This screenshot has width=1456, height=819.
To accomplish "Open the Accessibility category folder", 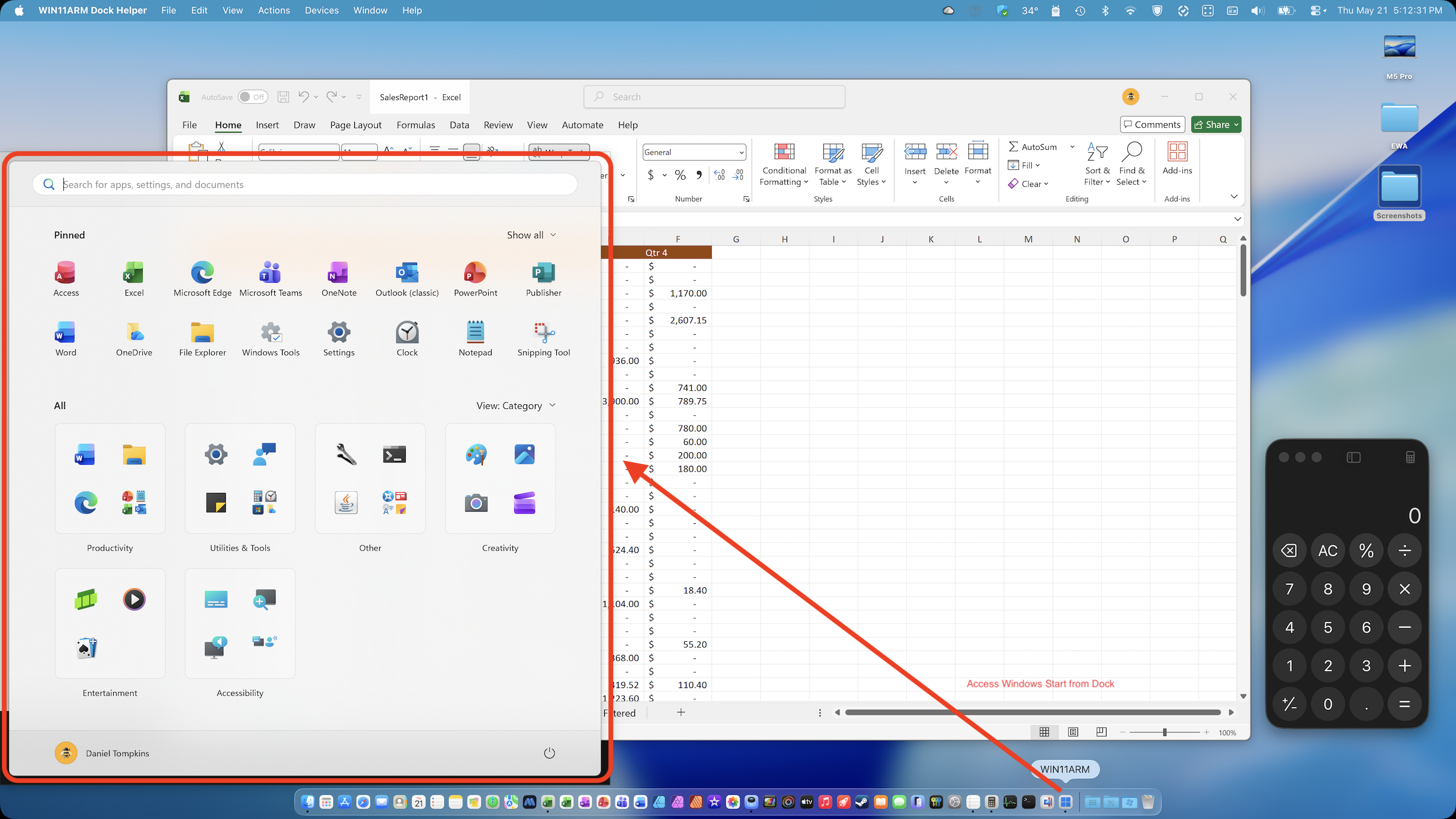I will point(240,623).
